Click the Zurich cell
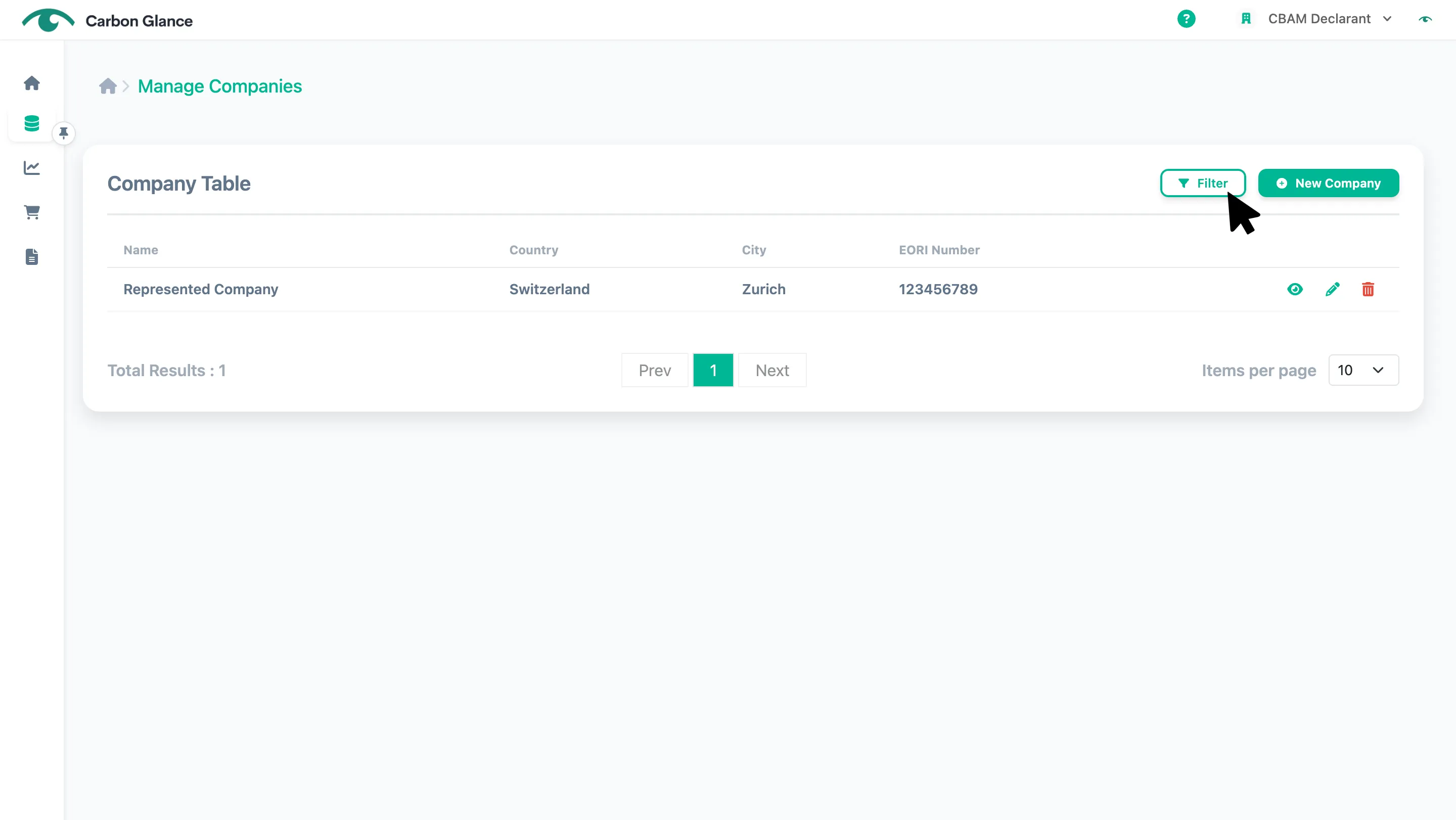Viewport: 1456px width, 820px height. [763, 289]
